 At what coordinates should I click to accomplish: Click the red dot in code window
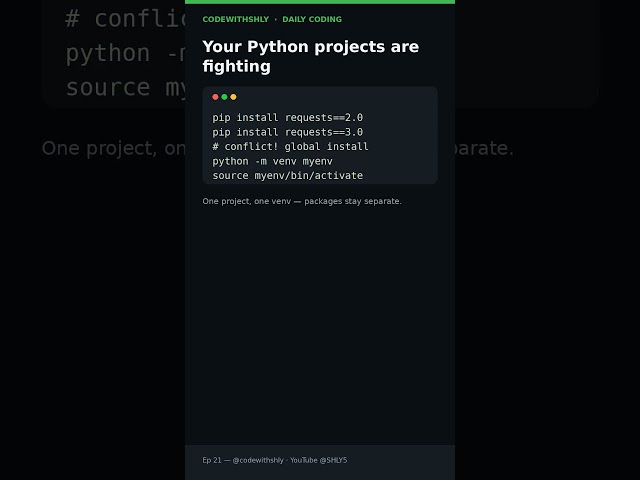pos(215,97)
